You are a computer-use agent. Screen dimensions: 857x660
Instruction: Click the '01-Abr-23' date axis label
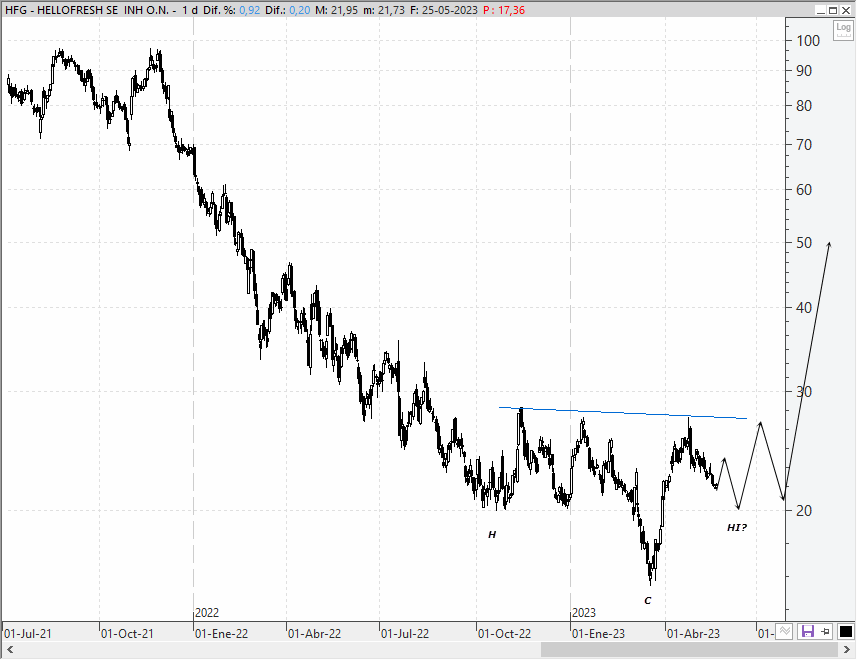(x=694, y=634)
